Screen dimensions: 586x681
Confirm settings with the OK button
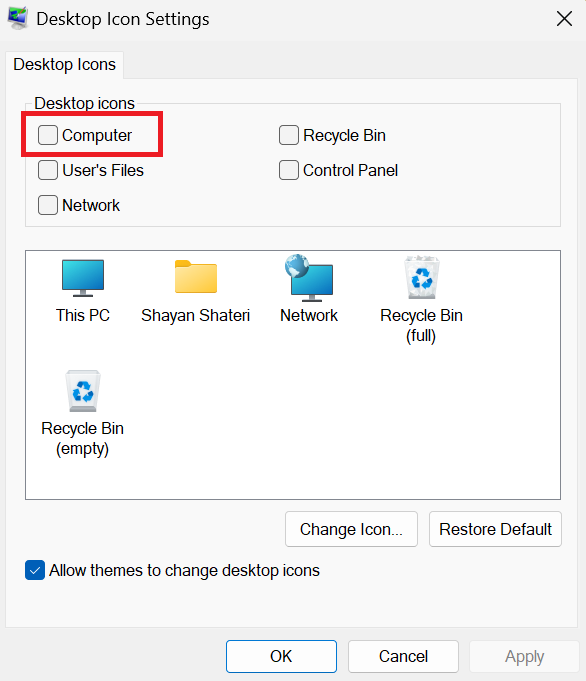coord(281,656)
